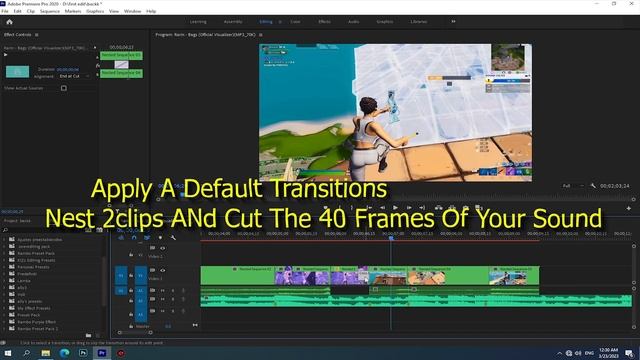The height and width of the screenshot is (360, 640).
Task: Open the Editing workspace options menu
Action: pyautogui.click(x=280, y=22)
